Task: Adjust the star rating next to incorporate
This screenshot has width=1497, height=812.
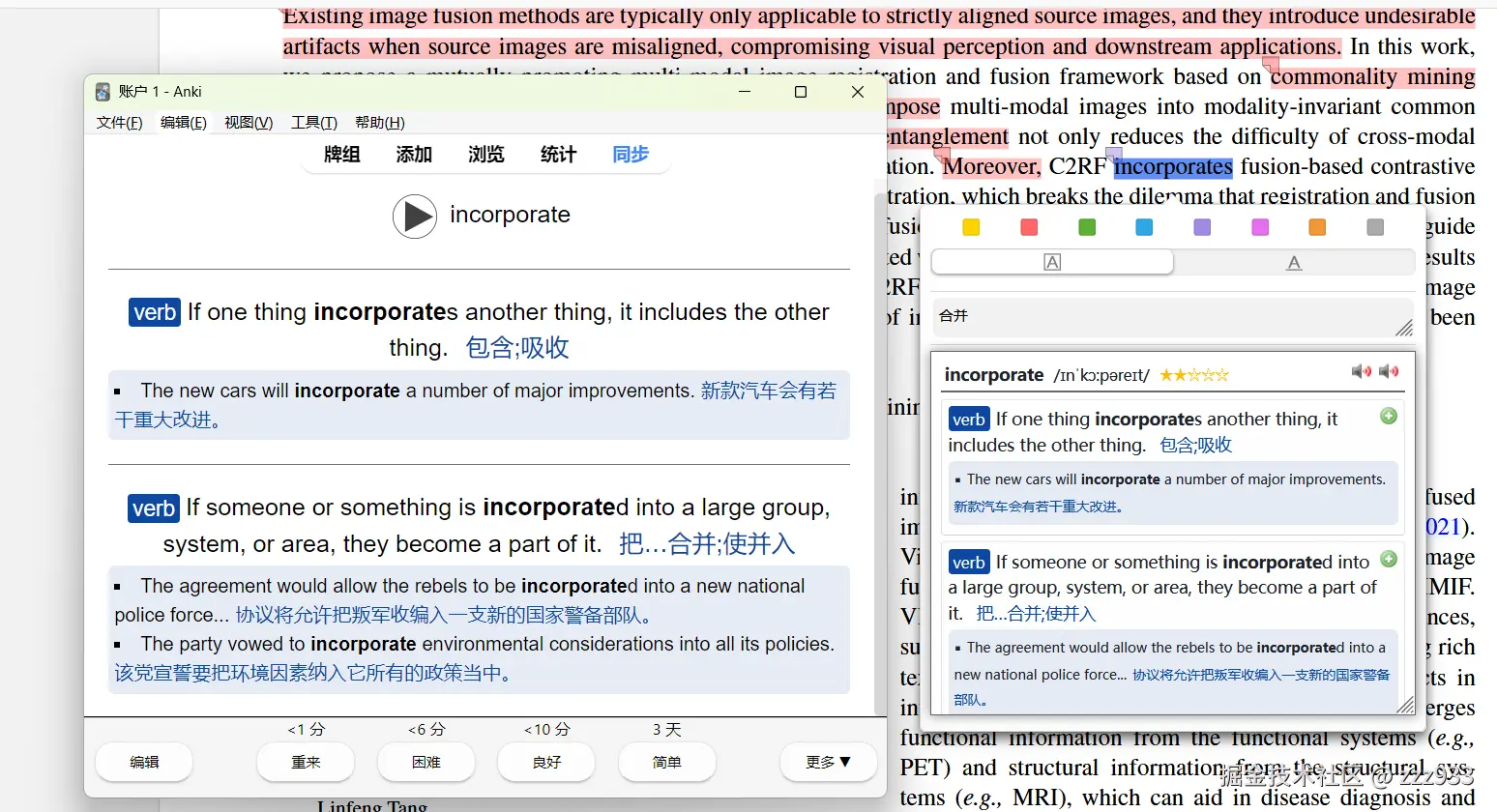Action: (1193, 374)
